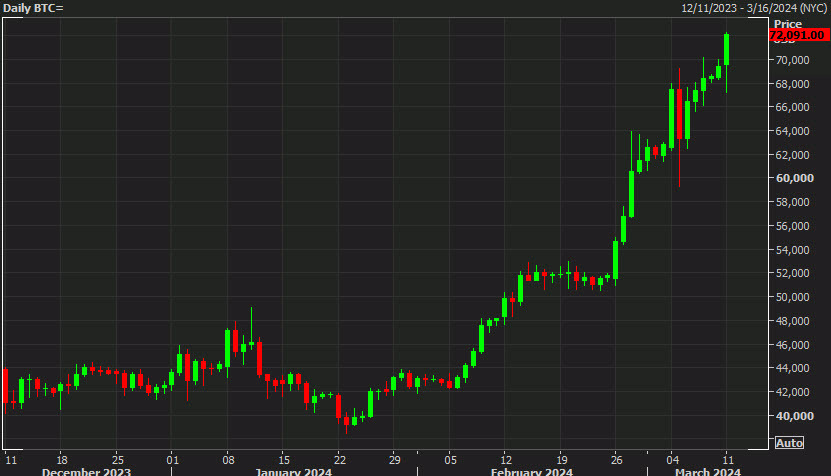Viewport: 831px width, 476px height.
Task: Click the latest green candle above 70,000
Action: [x=727, y=50]
